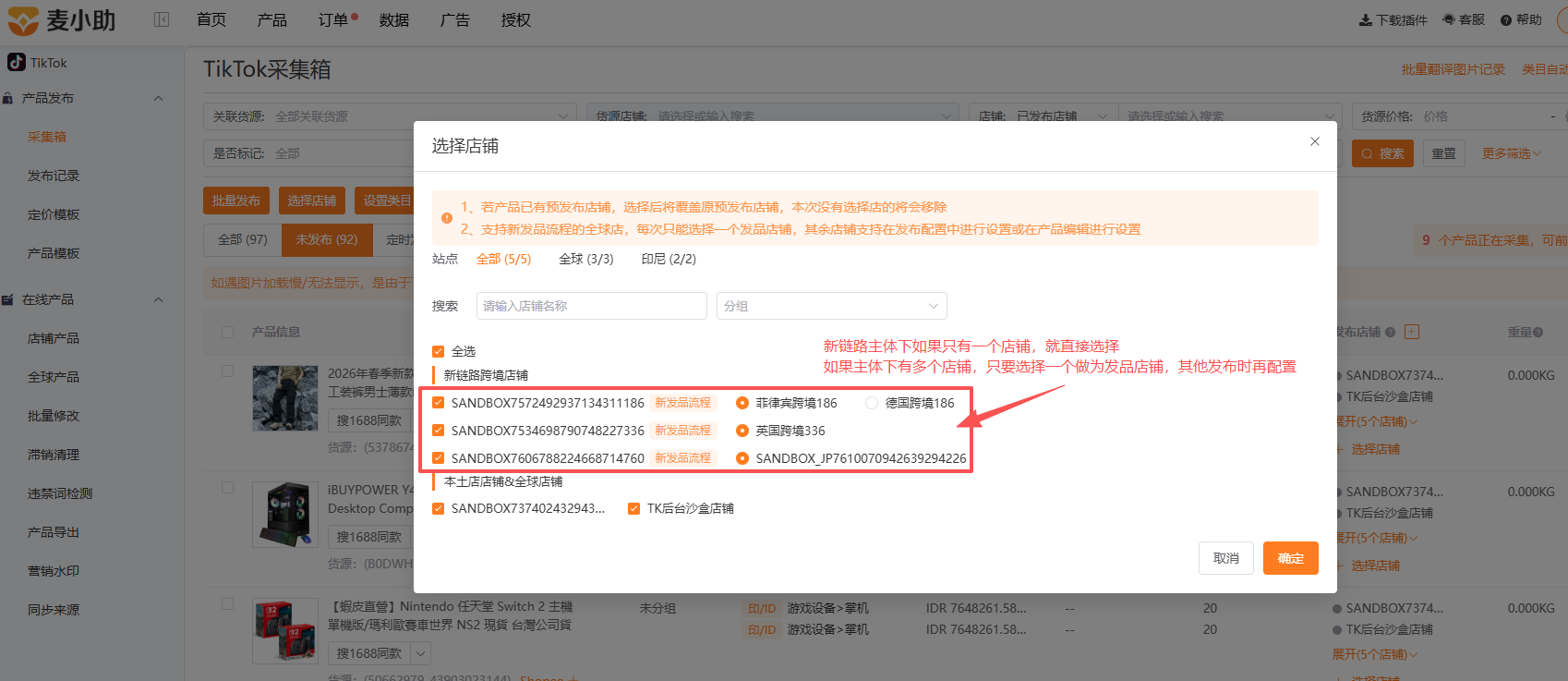Close the 选择店铺 dialog
The image size is (1568, 681).
(1315, 141)
